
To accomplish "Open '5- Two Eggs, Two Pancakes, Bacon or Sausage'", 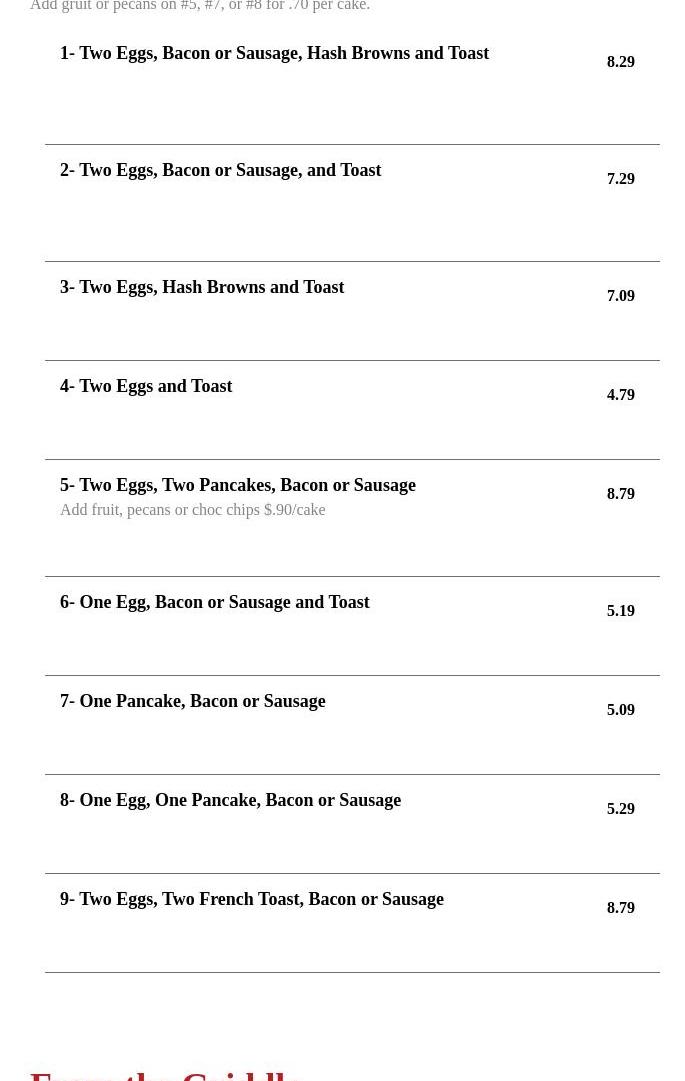I will point(238,485).
